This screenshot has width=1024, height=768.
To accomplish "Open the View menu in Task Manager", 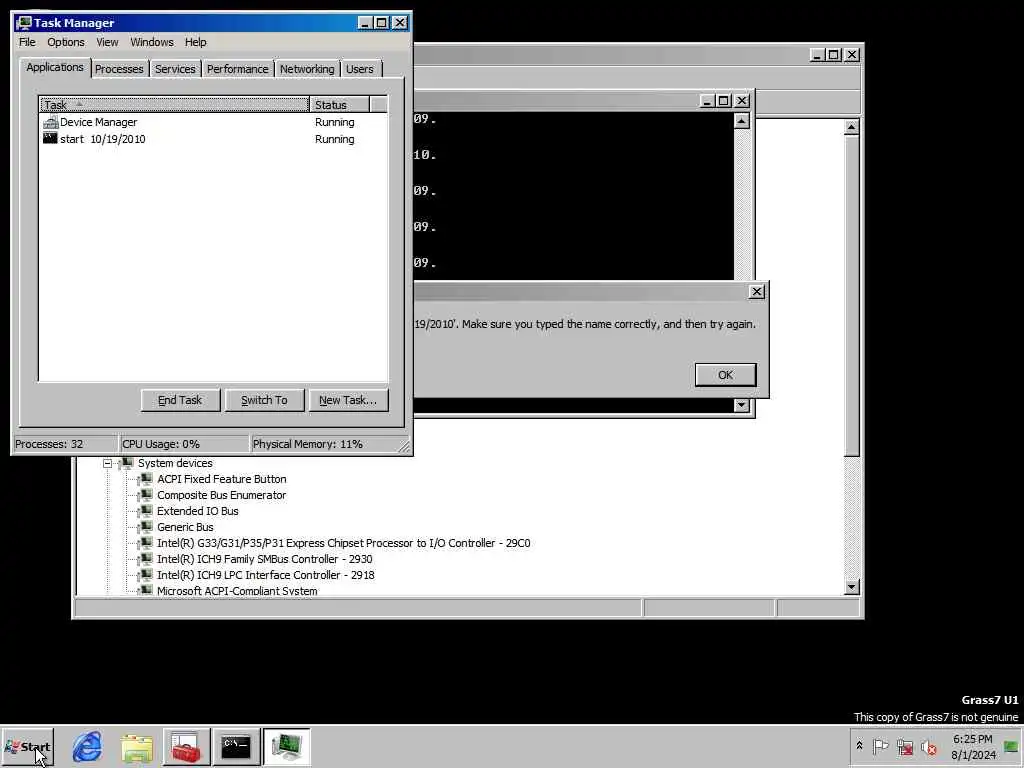I will point(107,42).
